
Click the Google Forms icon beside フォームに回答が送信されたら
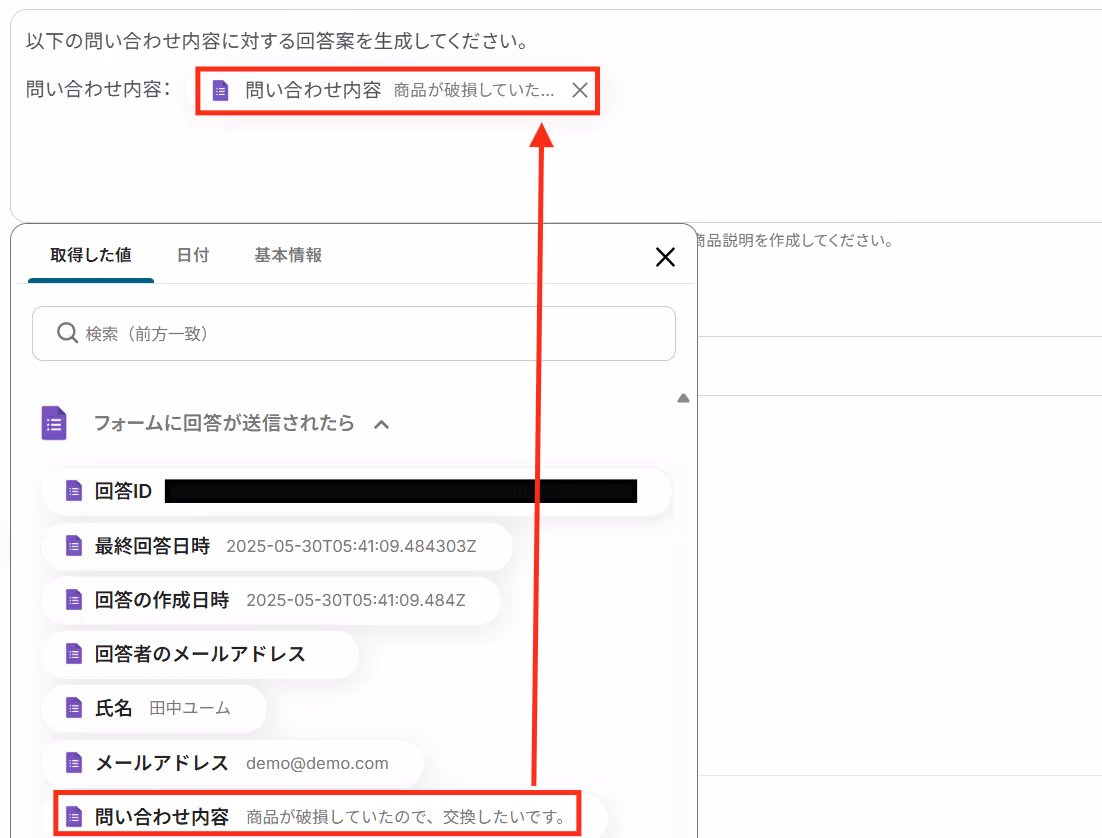coord(54,423)
